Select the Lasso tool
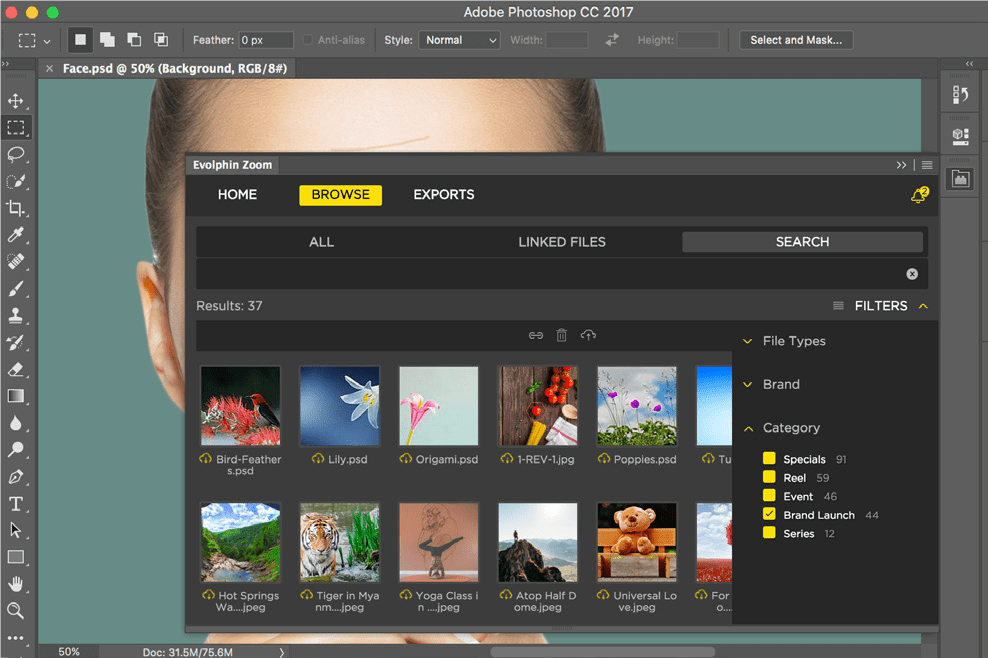 point(16,154)
